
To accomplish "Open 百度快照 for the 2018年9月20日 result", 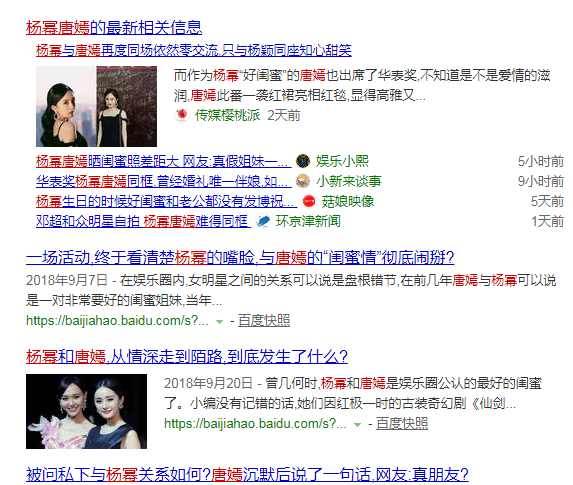I will coord(402,423).
